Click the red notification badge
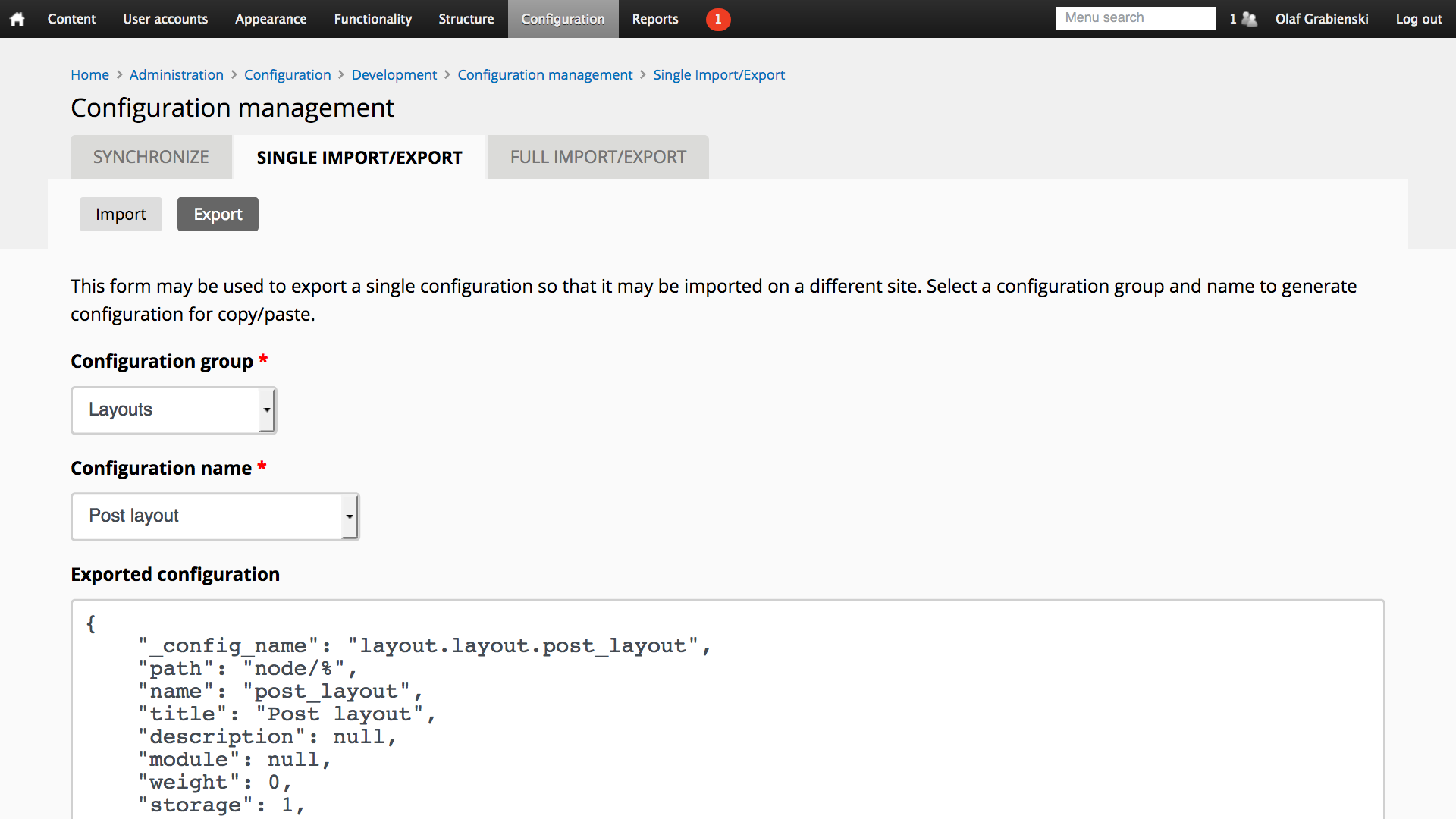Image resolution: width=1456 pixels, height=819 pixels. [717, 19]
